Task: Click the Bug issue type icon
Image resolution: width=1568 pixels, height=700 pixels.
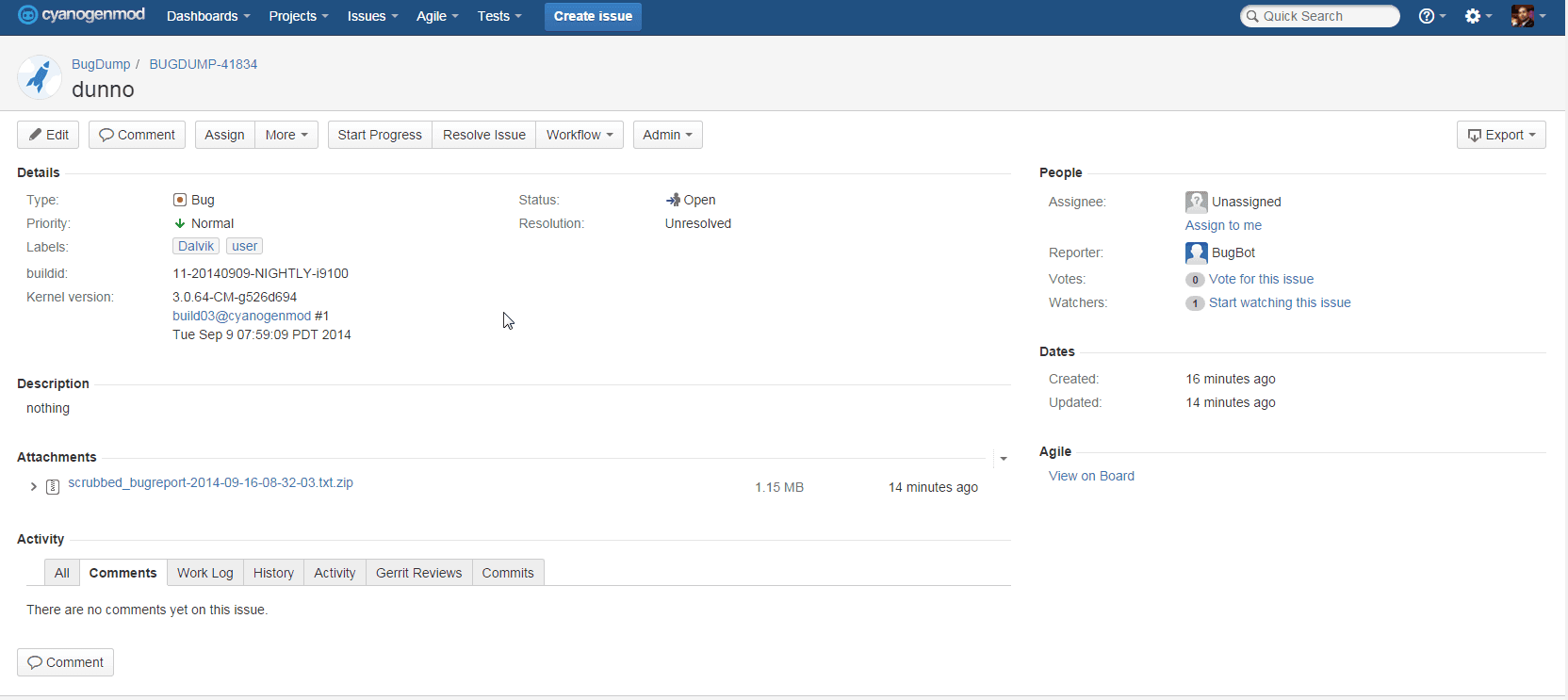Action: click(x=180, y=200)
